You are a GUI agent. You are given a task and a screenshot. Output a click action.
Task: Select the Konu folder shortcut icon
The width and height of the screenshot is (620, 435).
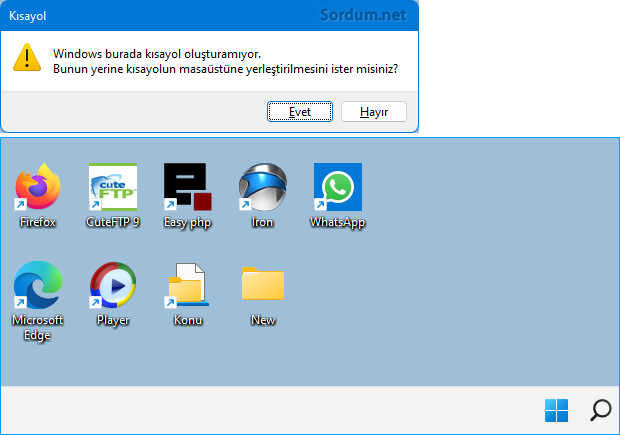point(187,285)
